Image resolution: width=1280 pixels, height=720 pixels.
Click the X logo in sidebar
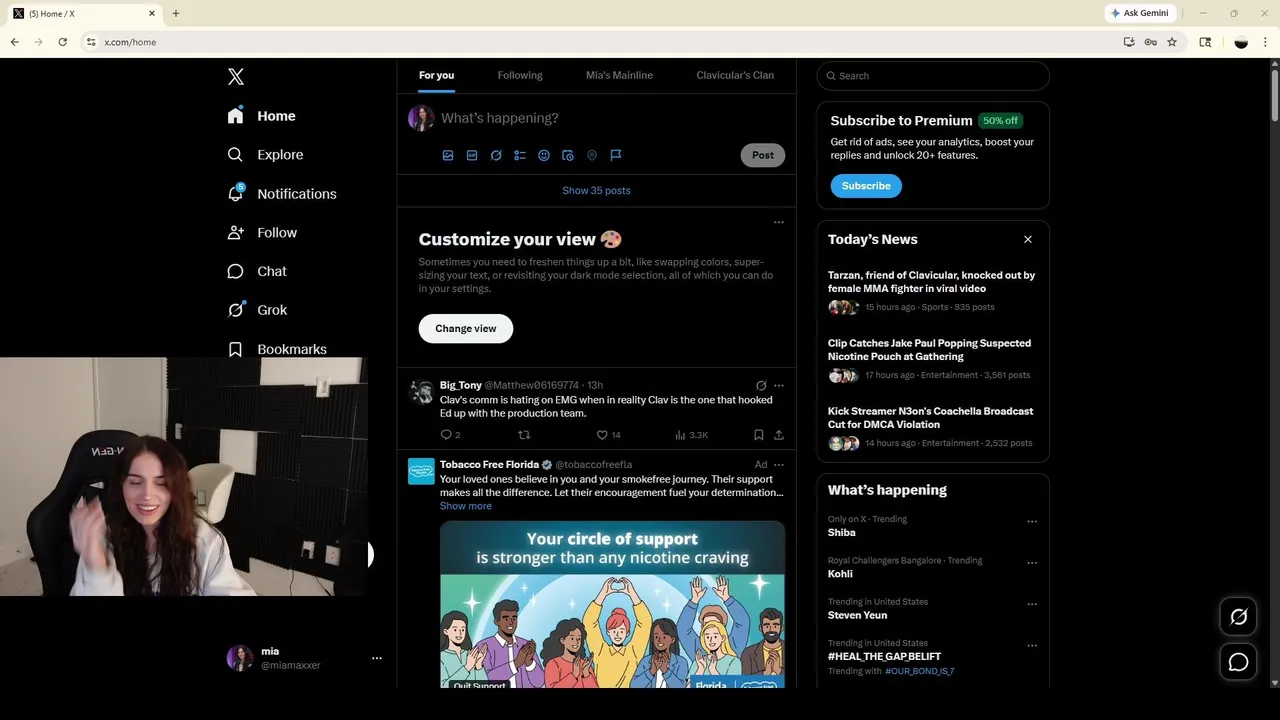pyautogui.click(x=235, y=76)
